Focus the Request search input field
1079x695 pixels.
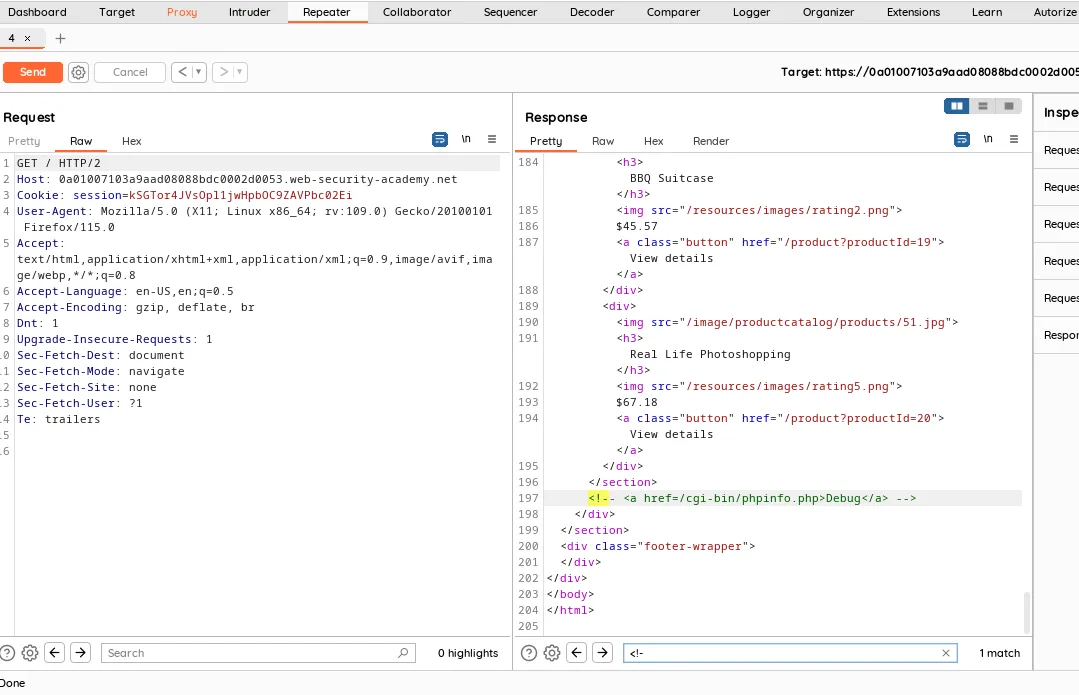pyautogui.click(x=258, y=653)
